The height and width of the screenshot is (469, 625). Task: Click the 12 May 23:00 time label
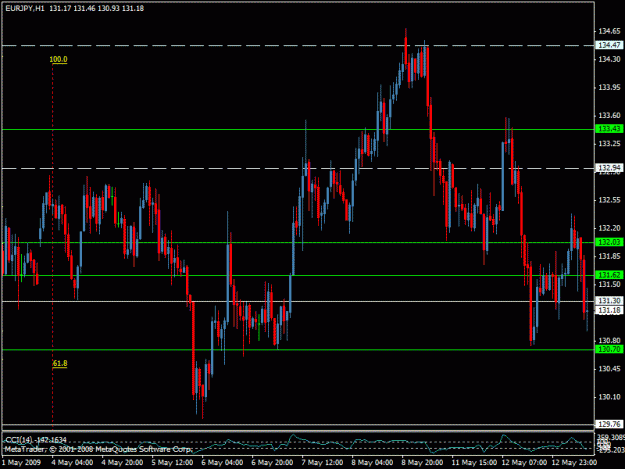tap(574, 463)
